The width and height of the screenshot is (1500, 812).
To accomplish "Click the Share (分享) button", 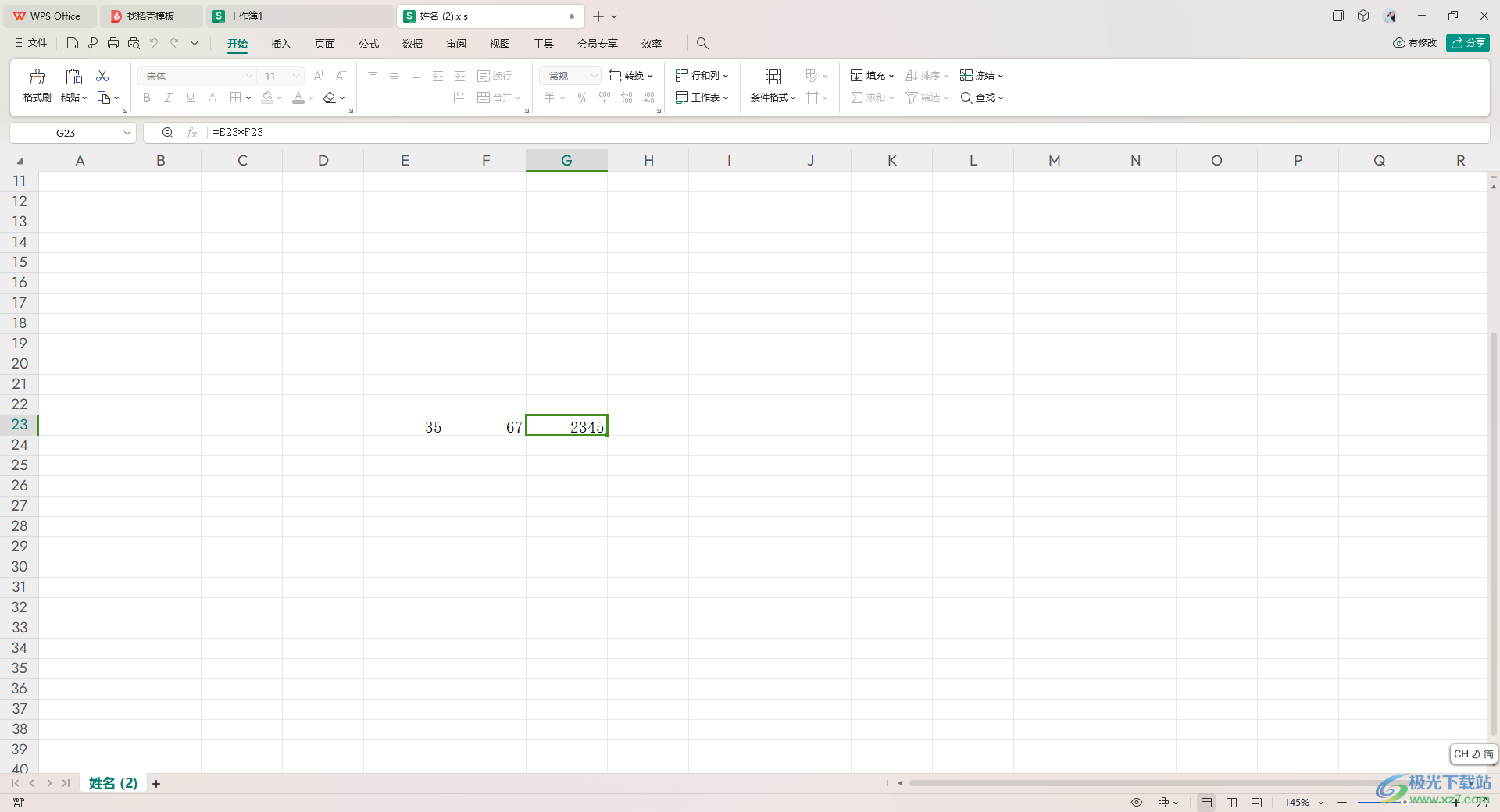I will 1468,43.
